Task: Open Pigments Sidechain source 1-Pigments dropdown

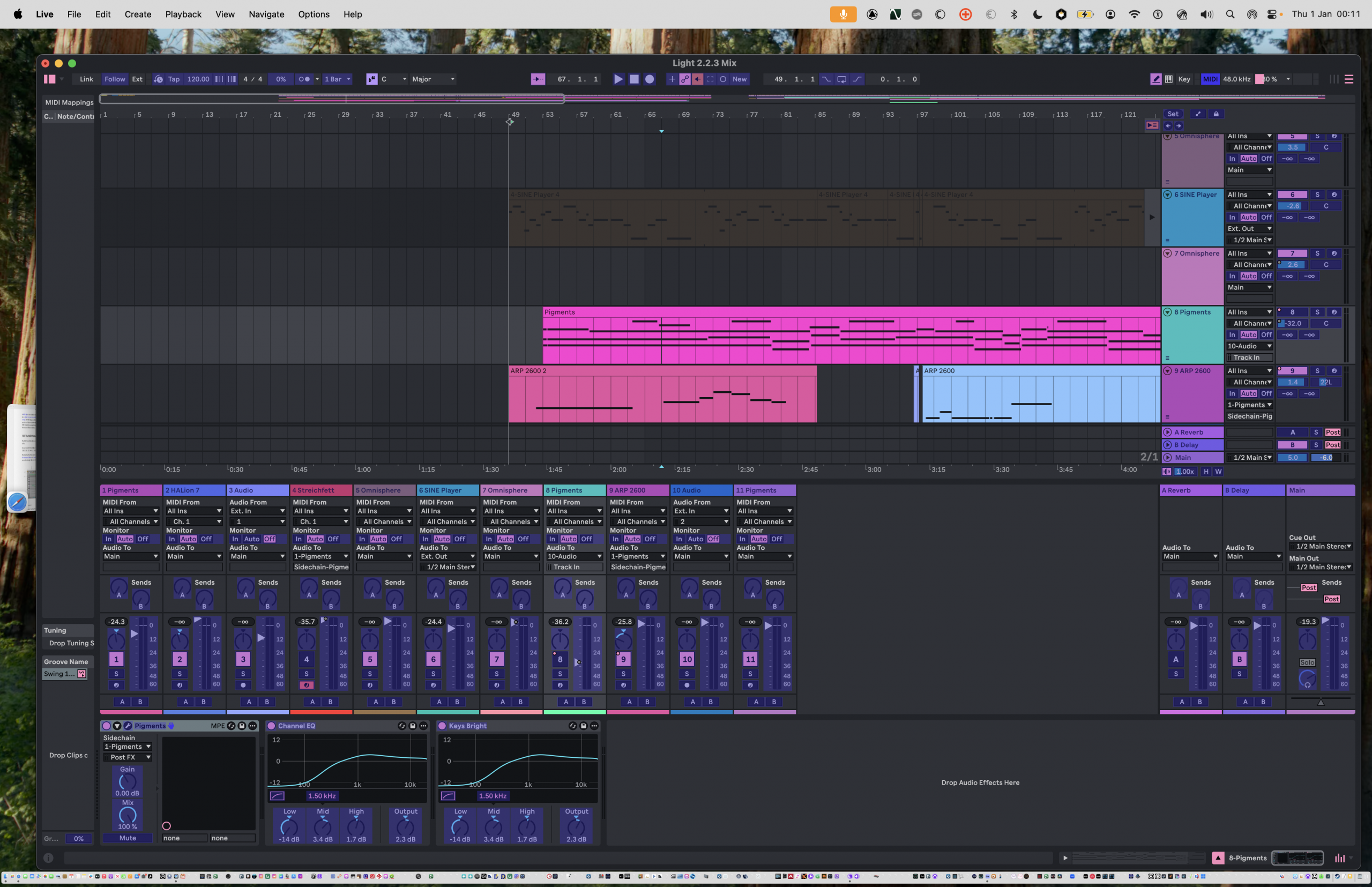Action: [128, 747]
